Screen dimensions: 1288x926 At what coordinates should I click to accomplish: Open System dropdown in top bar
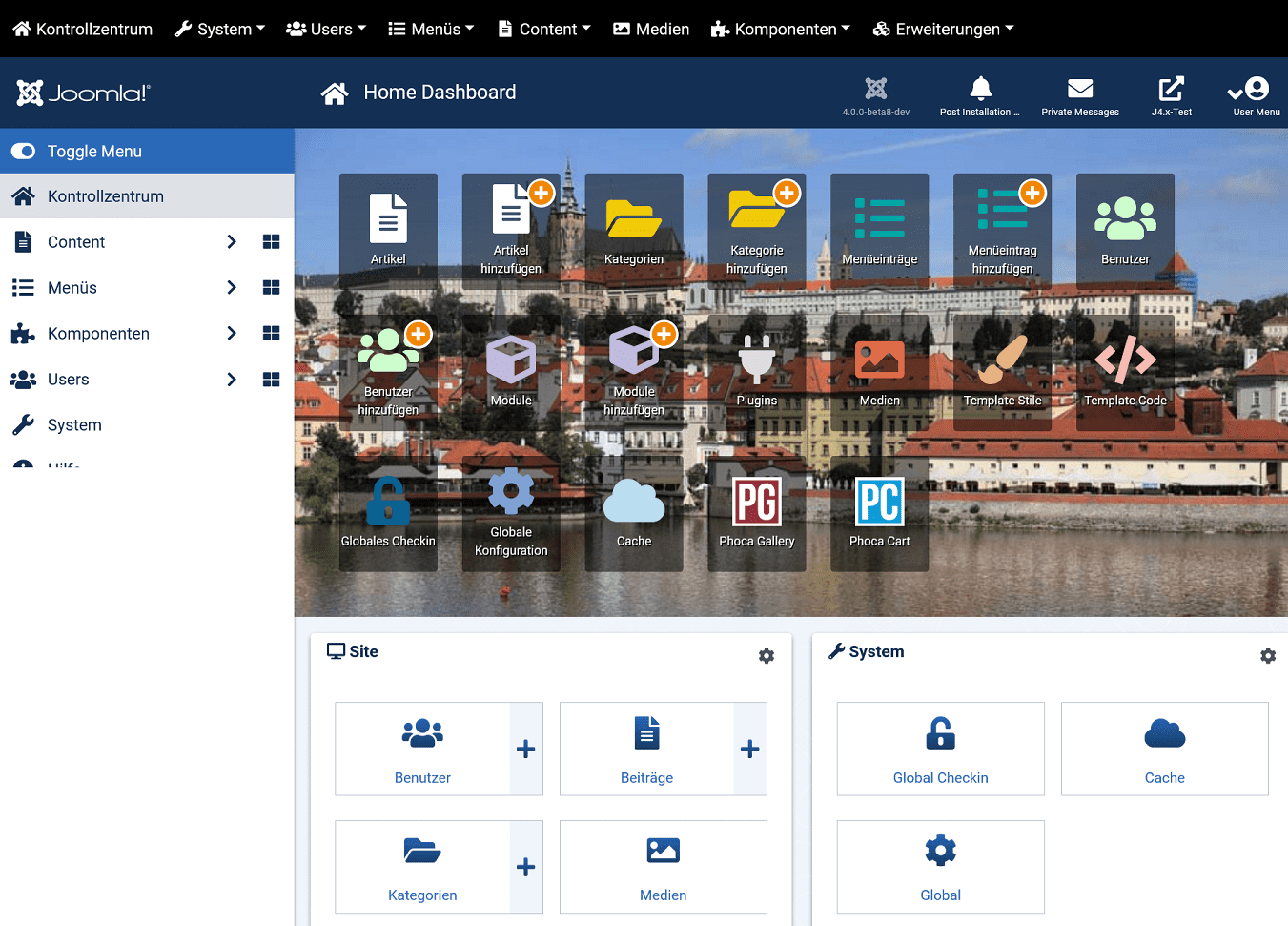pyautogui.click(x=220, y=29)
